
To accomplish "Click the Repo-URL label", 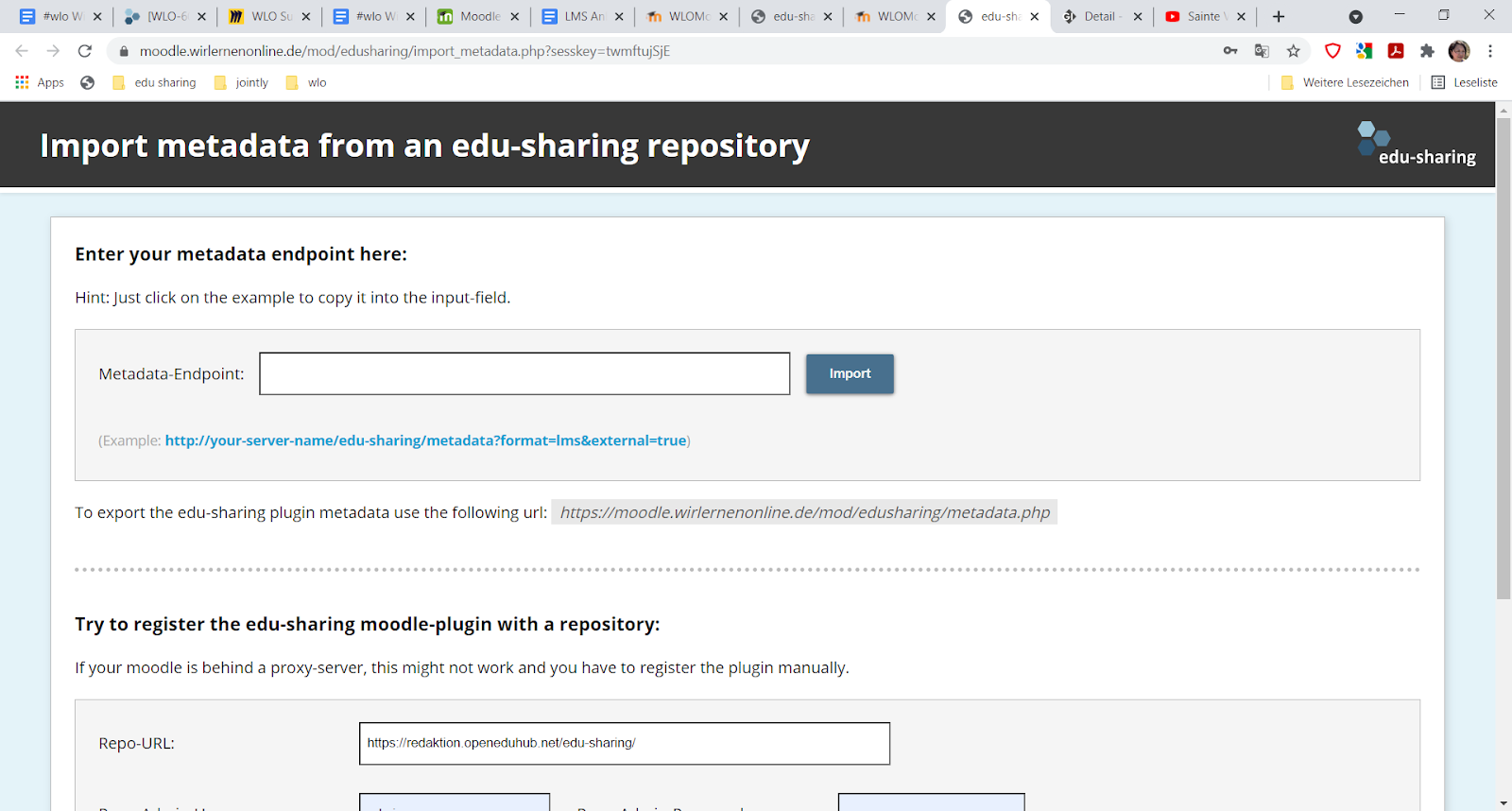I will tap(136, 743).
